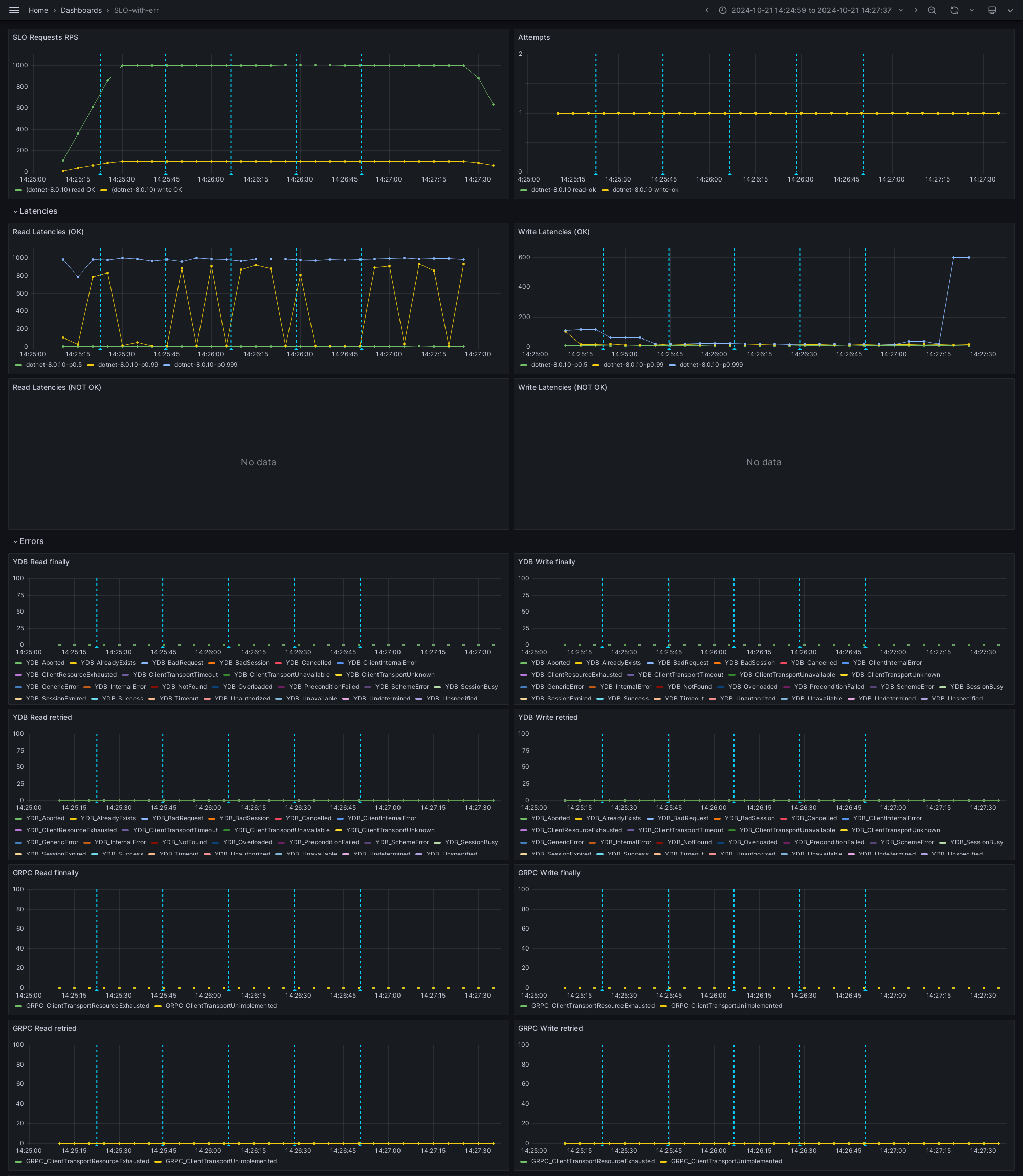Open the time range picker dropdown
The height and width of the screenshot is (1176, 1023).
[811, 10]
